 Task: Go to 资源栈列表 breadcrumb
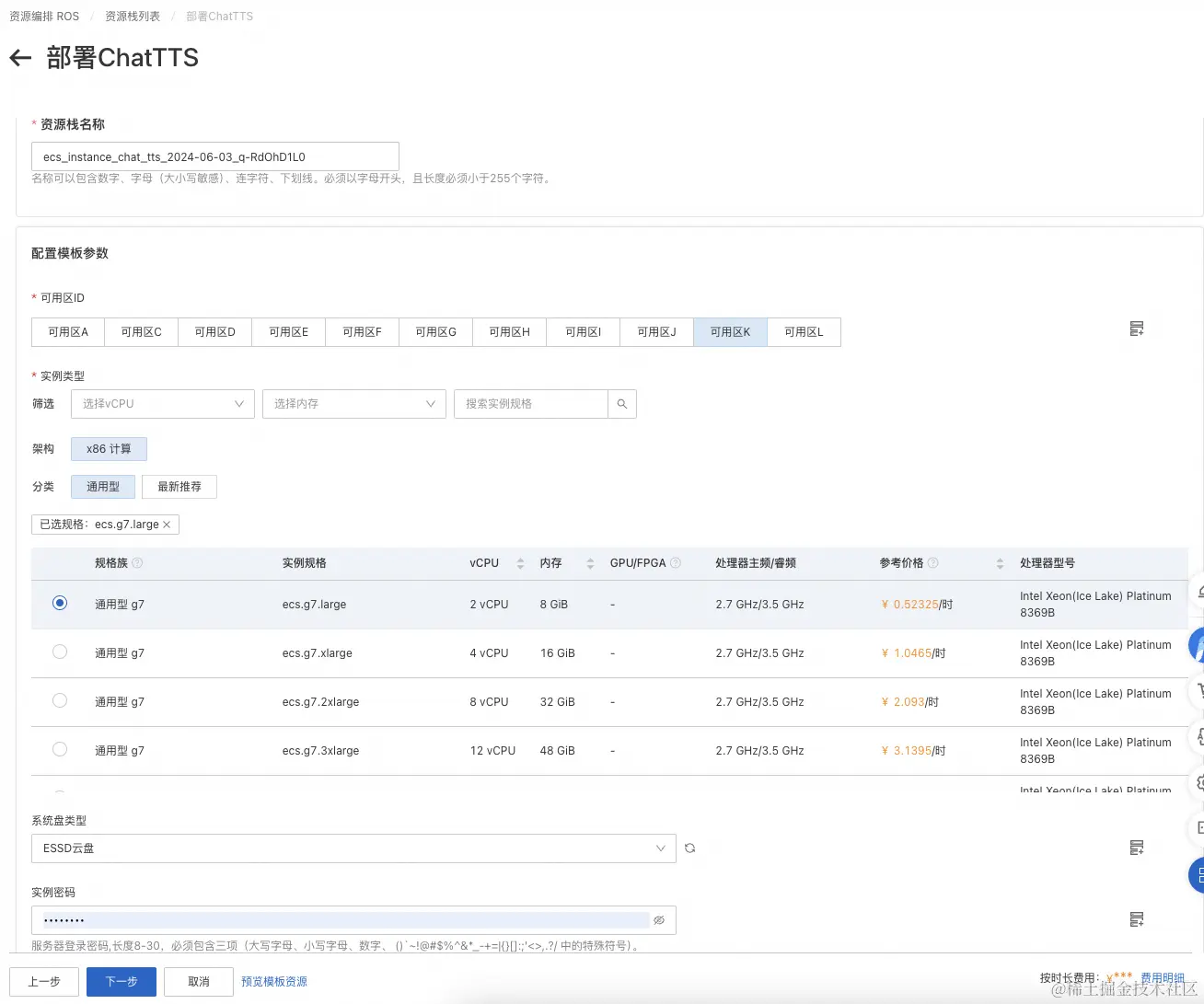click(x=133, y=17)
